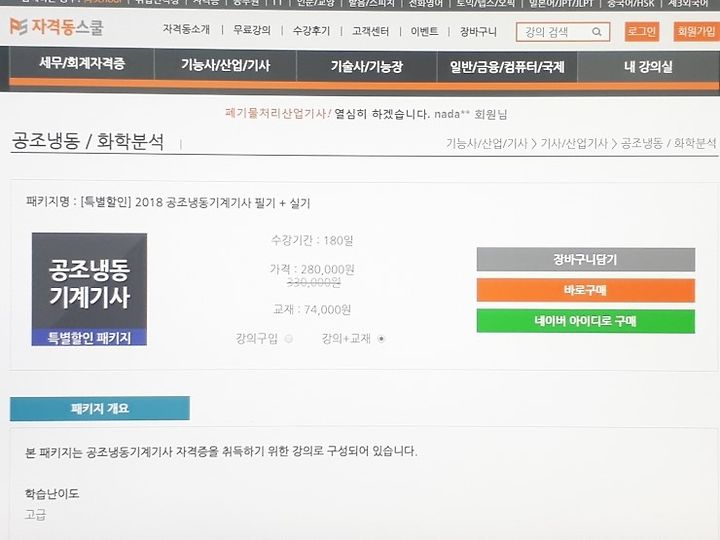
Task: Click breadcrumb 기능사/산업/기사
Action: [x=487, y=144]
